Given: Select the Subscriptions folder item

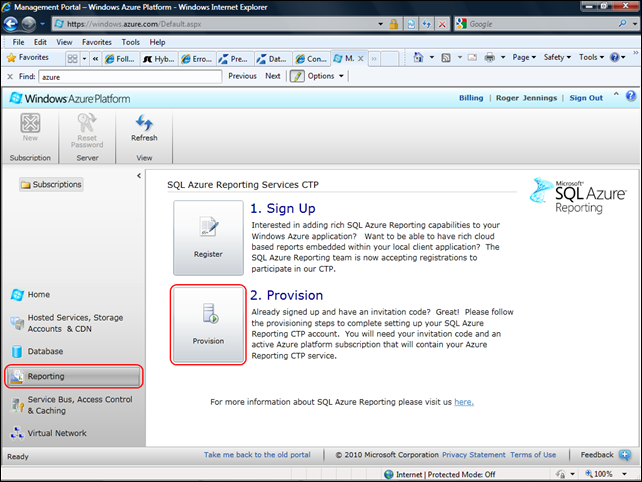Looking at the screenshot, I should [52, 185].
